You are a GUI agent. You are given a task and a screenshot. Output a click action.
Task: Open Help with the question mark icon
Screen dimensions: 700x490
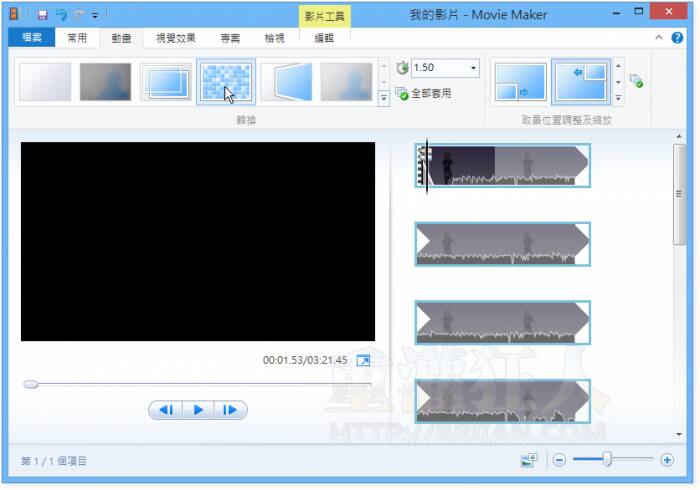coord(677,38)
